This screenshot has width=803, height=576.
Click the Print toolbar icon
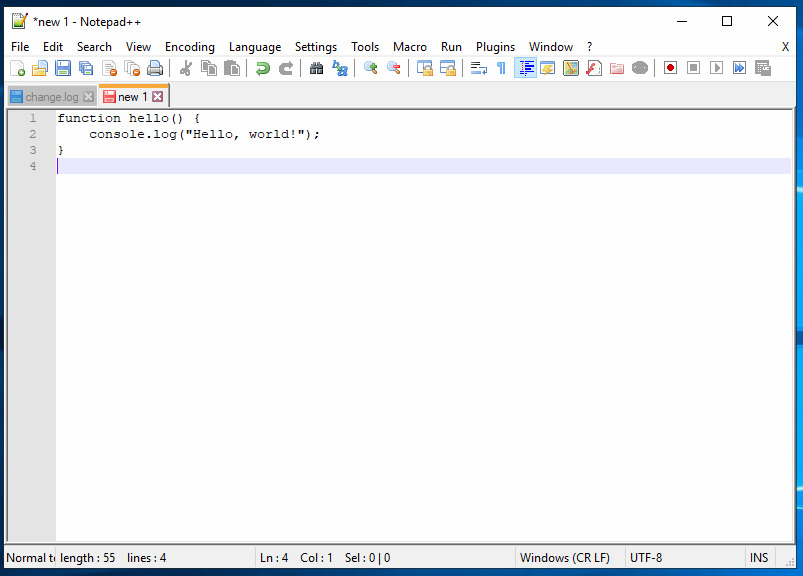(155, 67)
